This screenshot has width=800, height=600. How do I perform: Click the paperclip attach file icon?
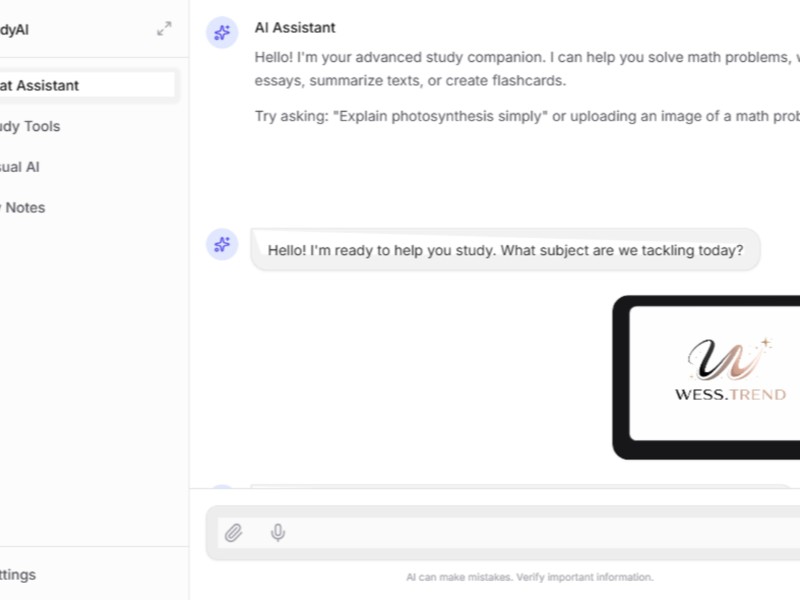pos(233,533)
